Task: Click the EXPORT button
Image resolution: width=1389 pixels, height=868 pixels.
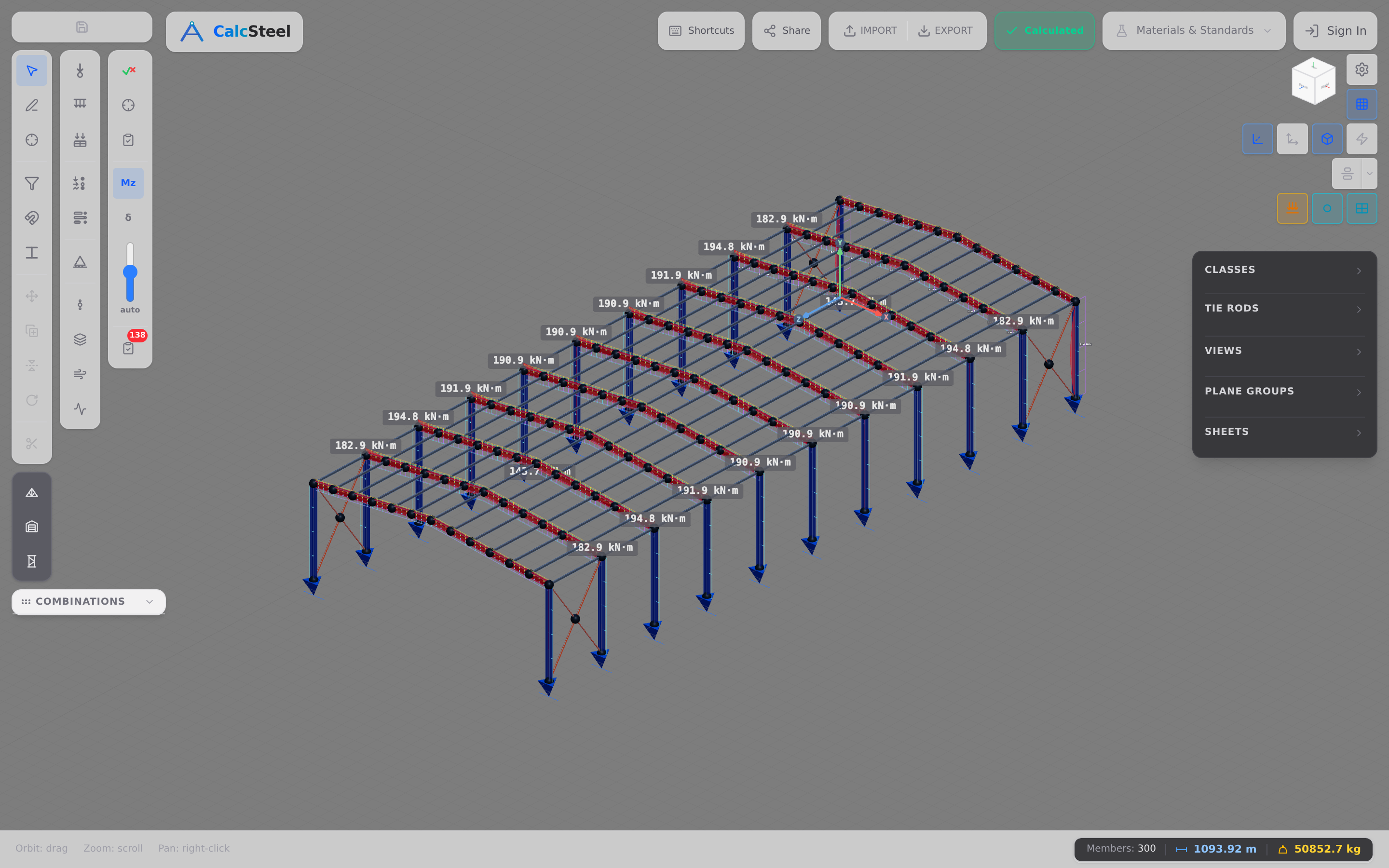Action: [x=945, y=31]
